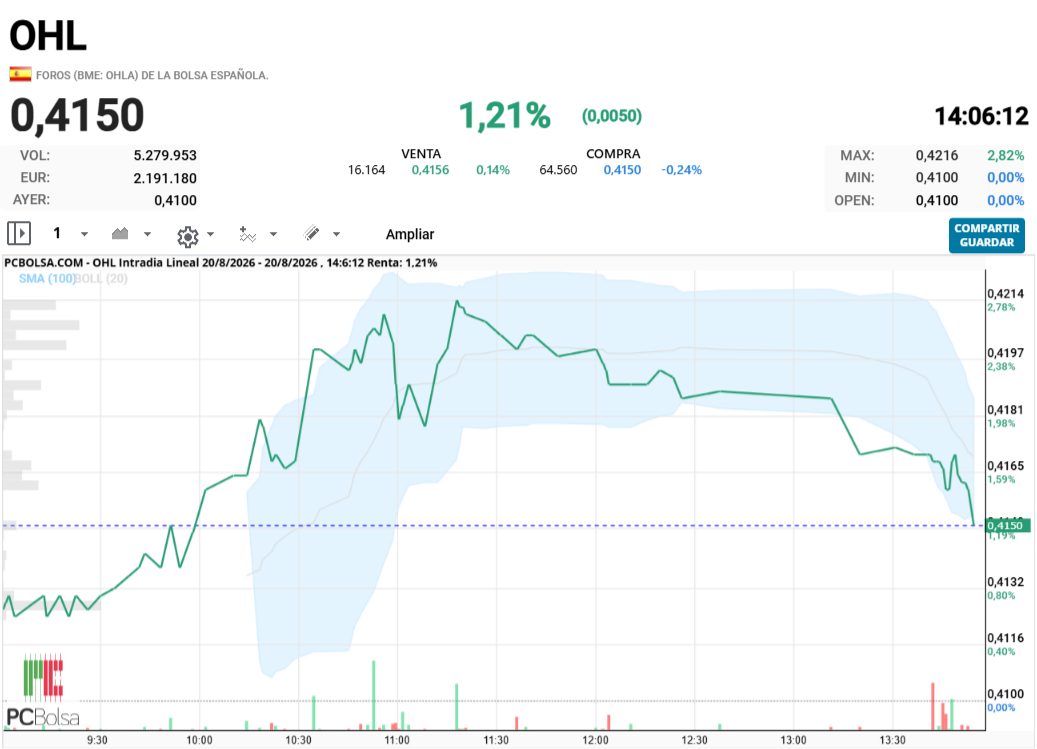Click the Ampliar button
This screenshot has height=749, width=1037.
[410, 234]
